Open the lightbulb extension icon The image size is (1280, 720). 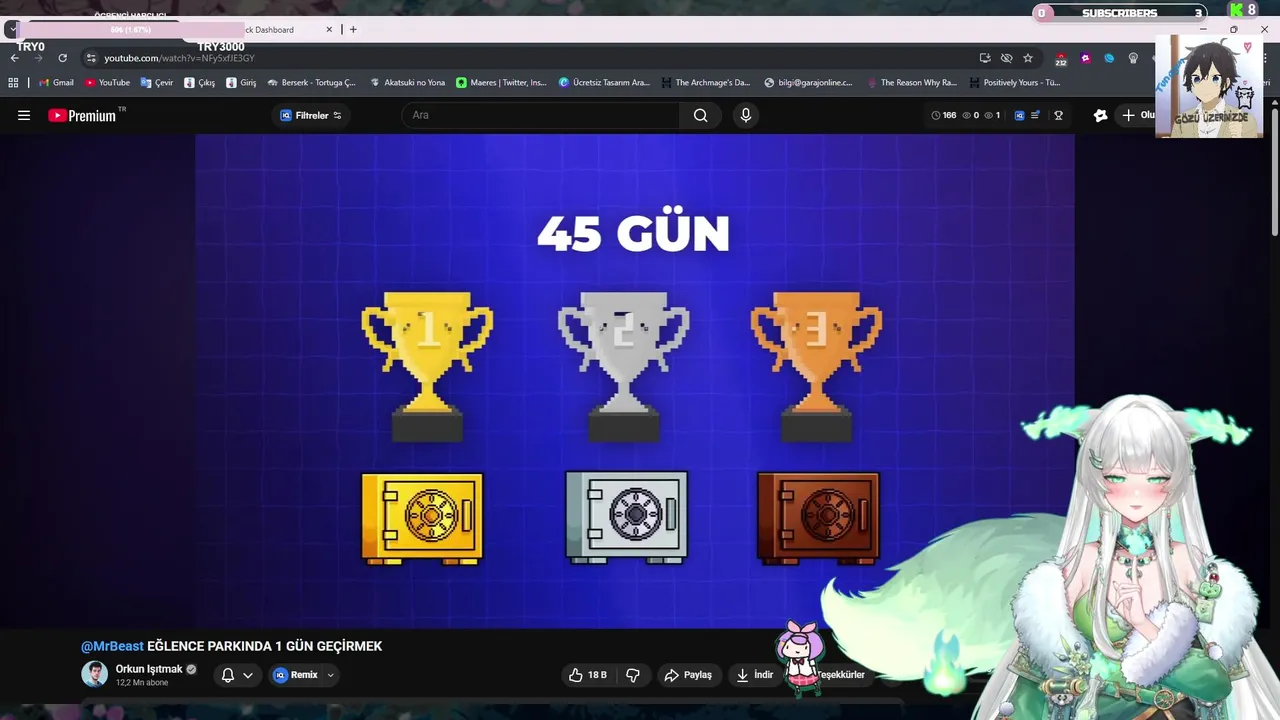point(1133,58)
